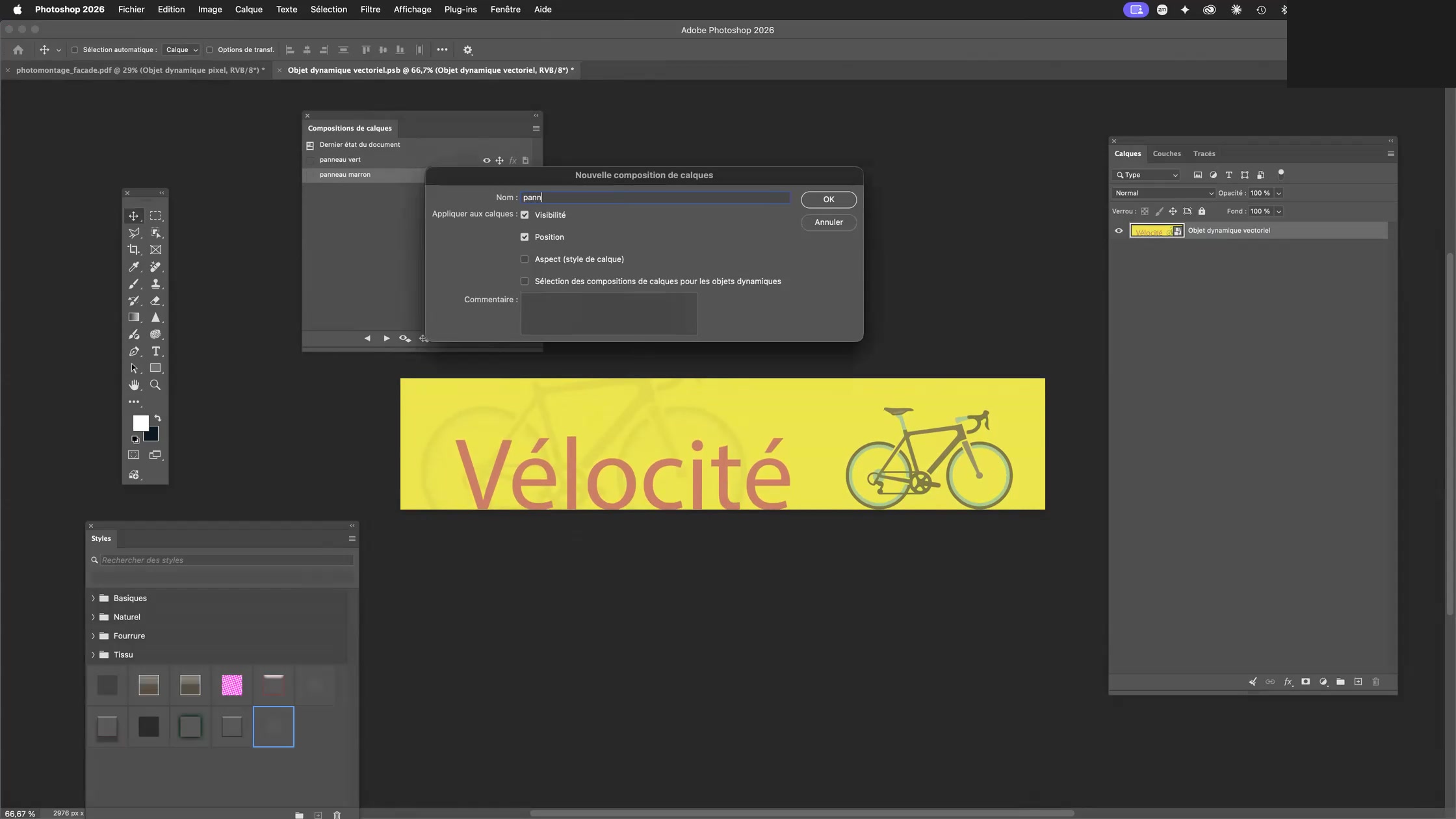
Task: Enable smart object layer comp selection checkbox
Action: (x=525, y=281)
